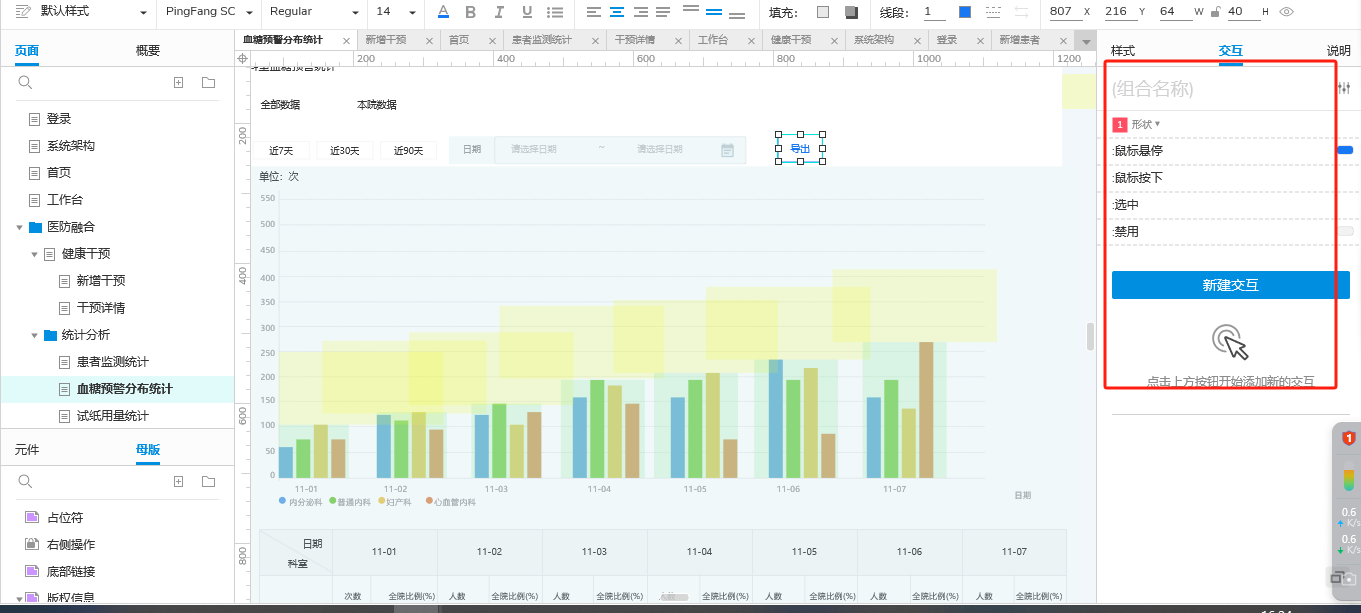
Task: Align text center
Action: pyautogui.click(x=617, y=12)
